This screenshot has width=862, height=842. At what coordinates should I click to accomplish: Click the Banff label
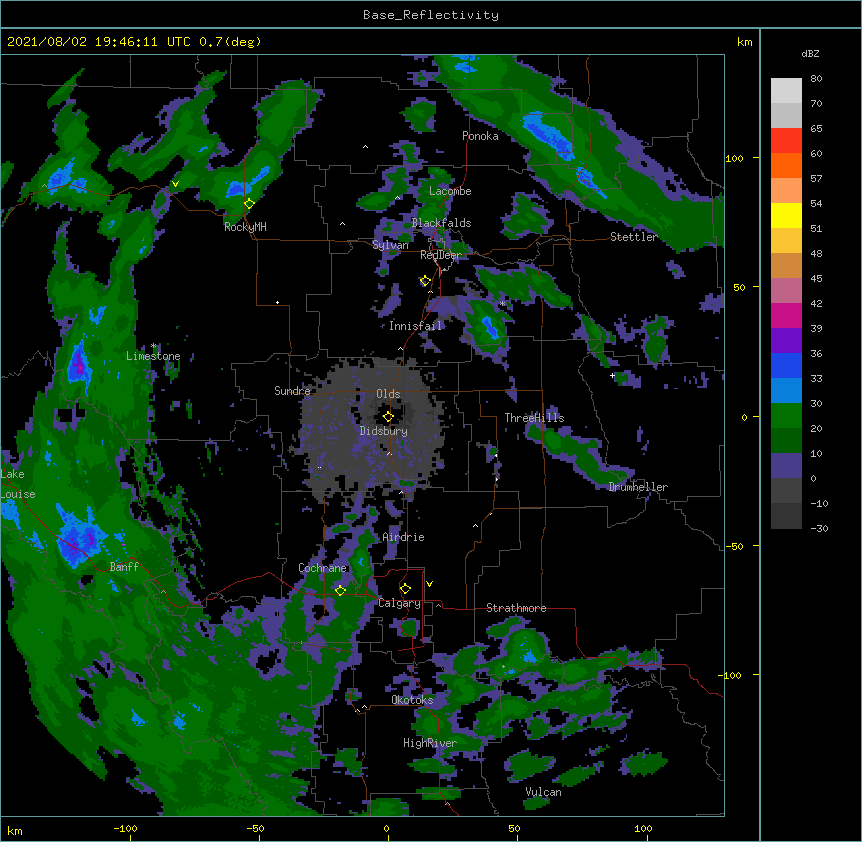click(124, 567)
